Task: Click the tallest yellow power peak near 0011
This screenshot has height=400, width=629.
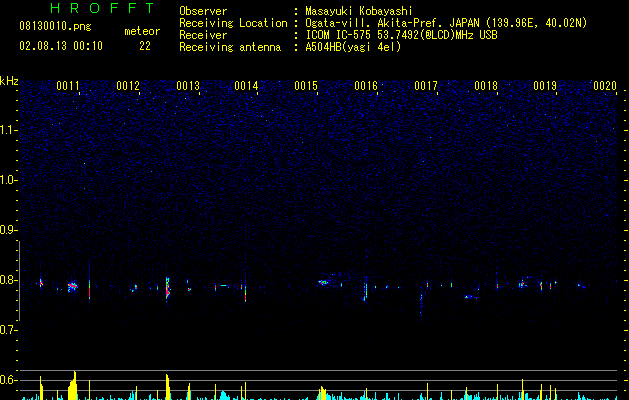Action: click(73, 385)
